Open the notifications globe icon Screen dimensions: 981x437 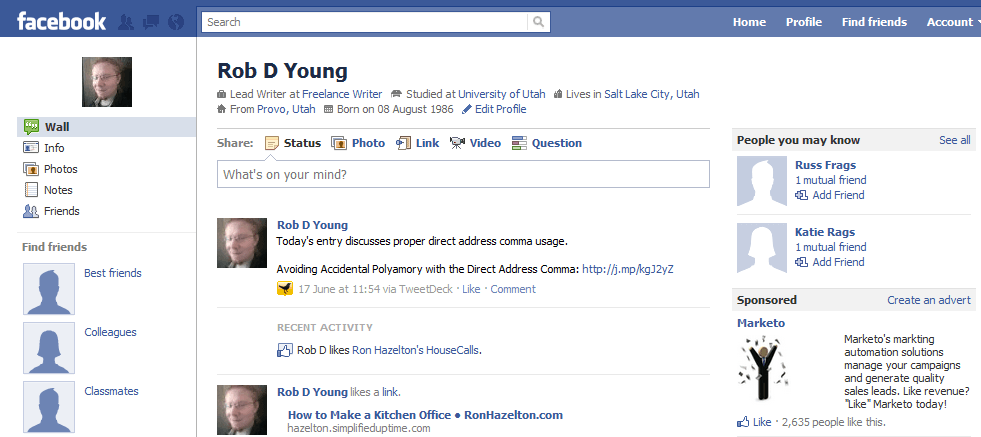click(176, 22)
